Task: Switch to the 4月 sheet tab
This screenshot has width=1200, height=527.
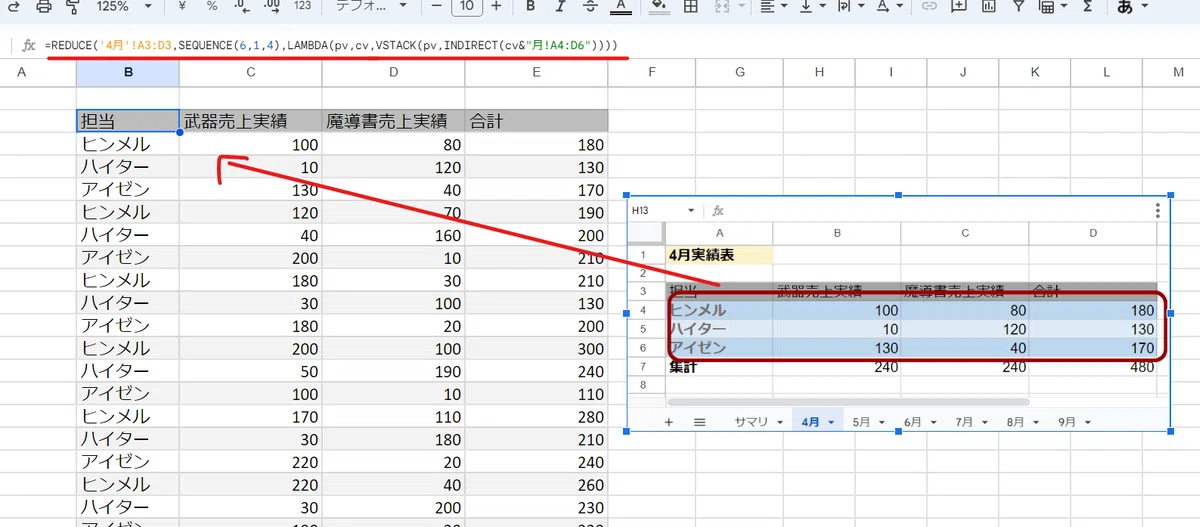Action: click(x=817, y=422)
